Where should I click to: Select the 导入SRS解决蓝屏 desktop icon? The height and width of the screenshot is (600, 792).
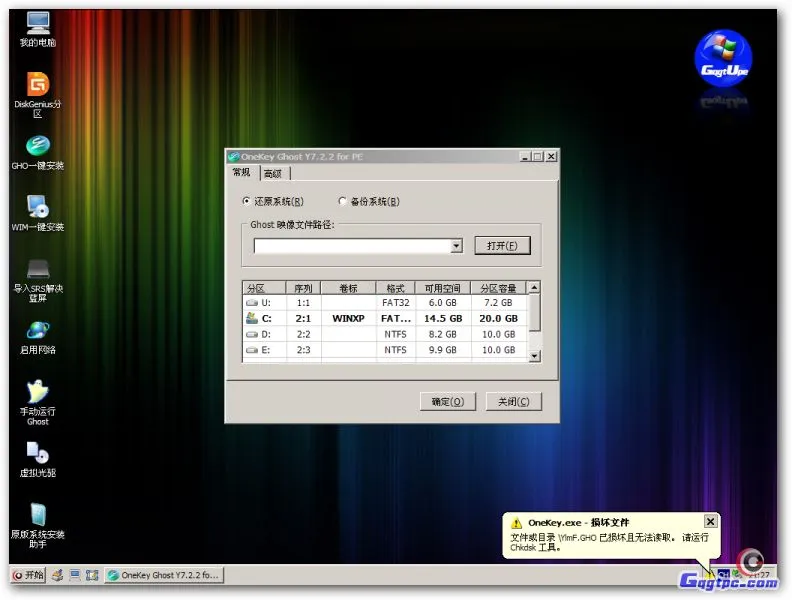tap(38, 279)
